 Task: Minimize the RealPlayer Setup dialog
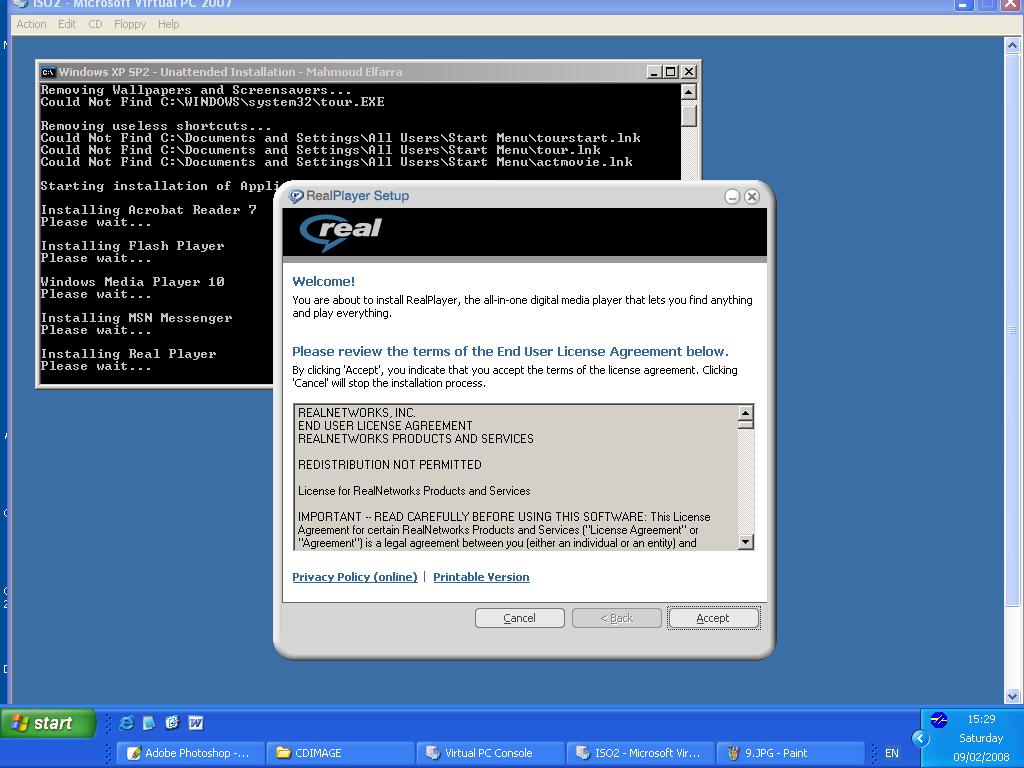click(732, 196)
